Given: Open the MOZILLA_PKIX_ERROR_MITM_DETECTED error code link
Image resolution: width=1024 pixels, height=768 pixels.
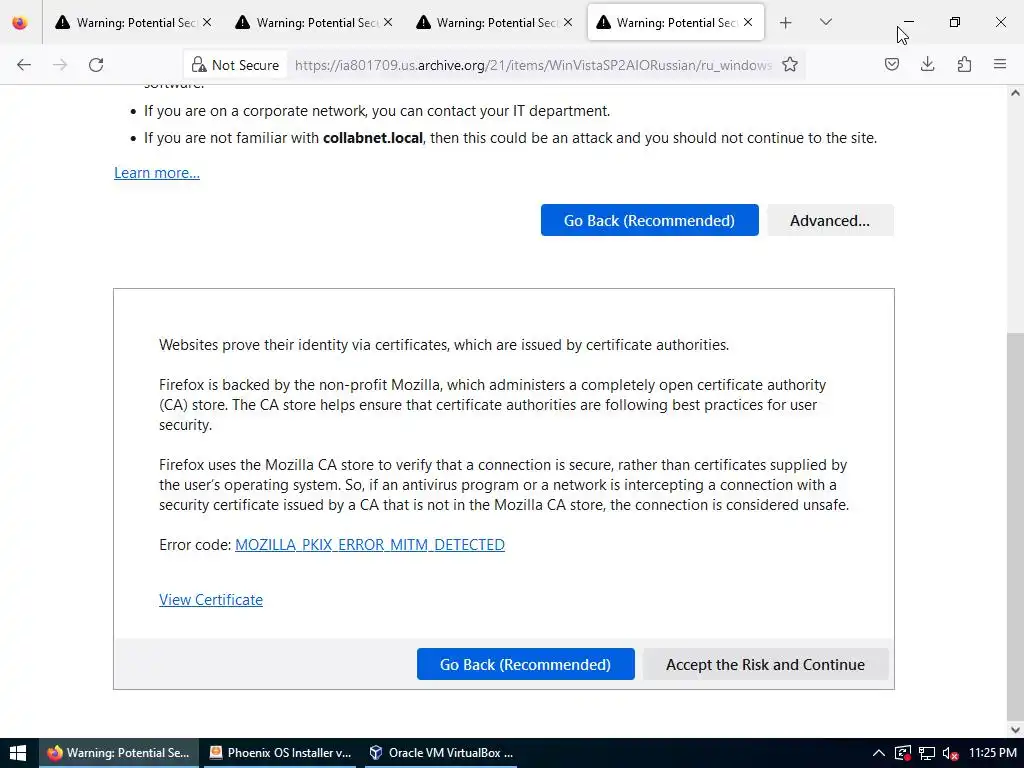Looking at the screenshot, I should click(370, 545).
